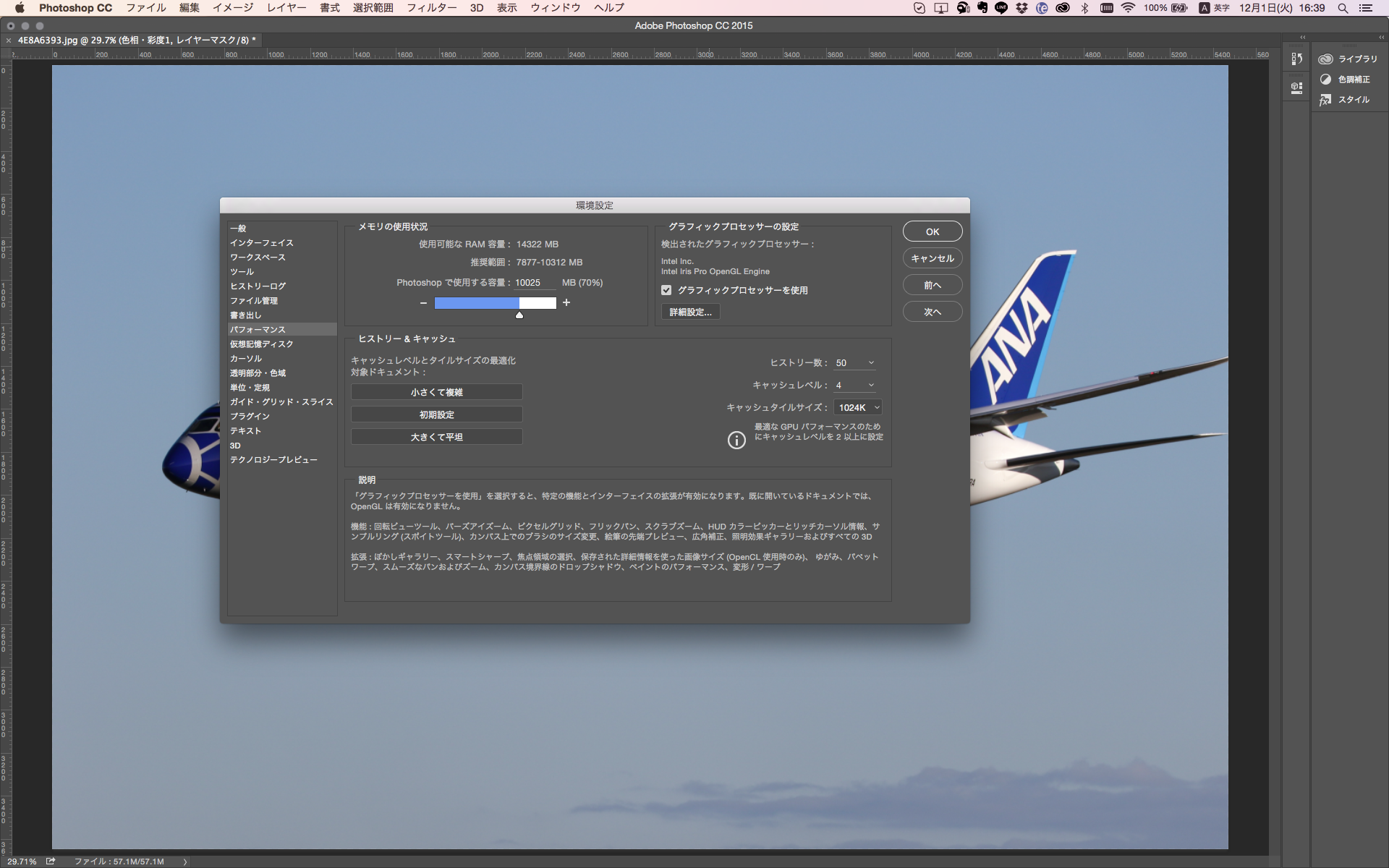This screenshot has height=868, width=1389.
Task: Click the export icon in status bar
Action: [51, 861]
